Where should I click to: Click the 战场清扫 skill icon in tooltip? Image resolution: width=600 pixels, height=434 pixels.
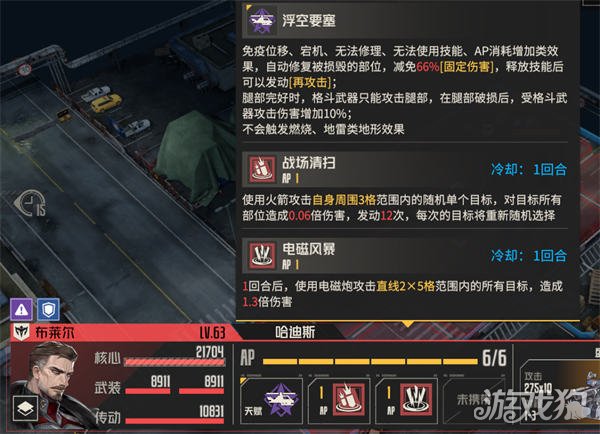[x=262, y=169]
